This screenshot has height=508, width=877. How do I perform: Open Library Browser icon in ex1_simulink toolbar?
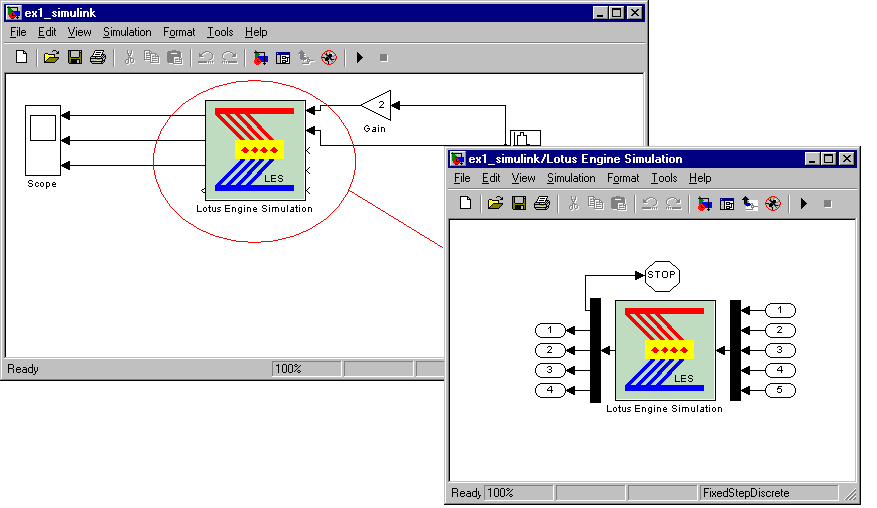pos(260,58)
